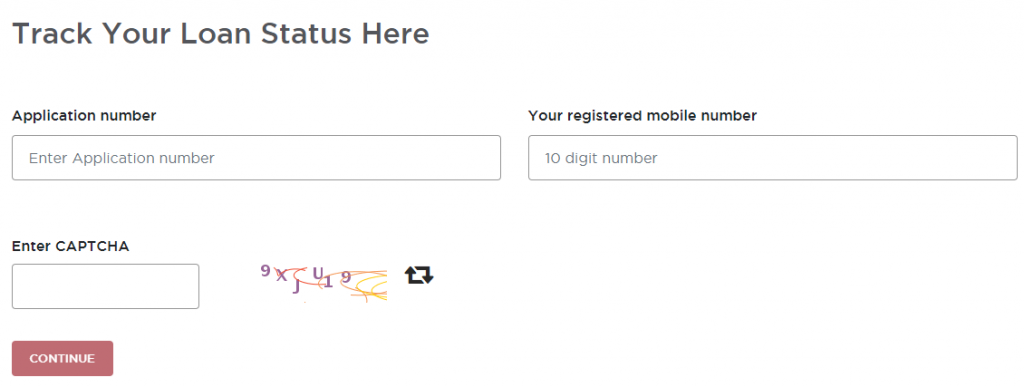Click the "Enter CAPTCHA" label
1024x387 pixels.
[71, 246]
